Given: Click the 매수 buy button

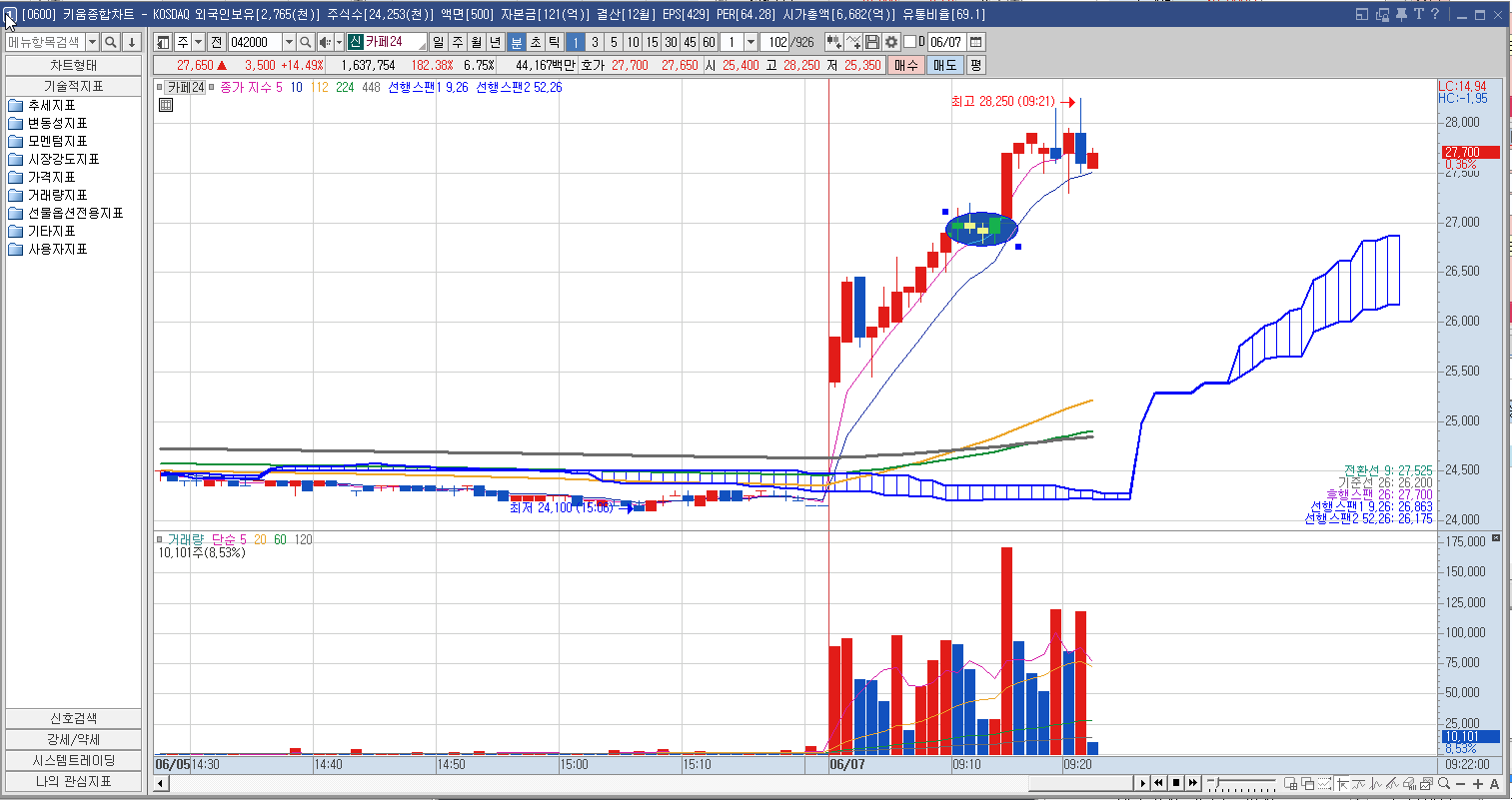Looking at the screenshot, I should point(905,65).
